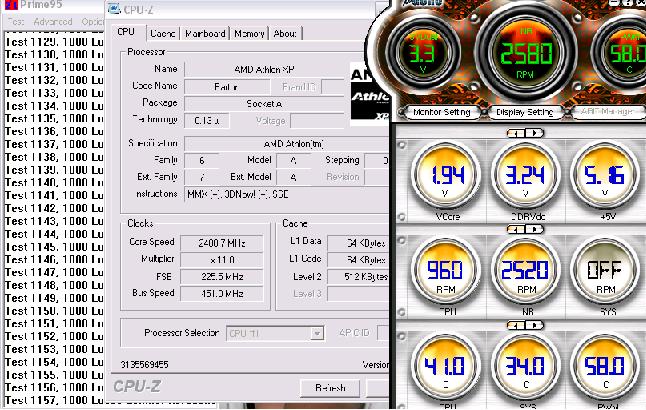Viewport: 646px width, 410px height.
Task: Select the VCore 1.94 V gauge
Action: (x=447, y=176)
